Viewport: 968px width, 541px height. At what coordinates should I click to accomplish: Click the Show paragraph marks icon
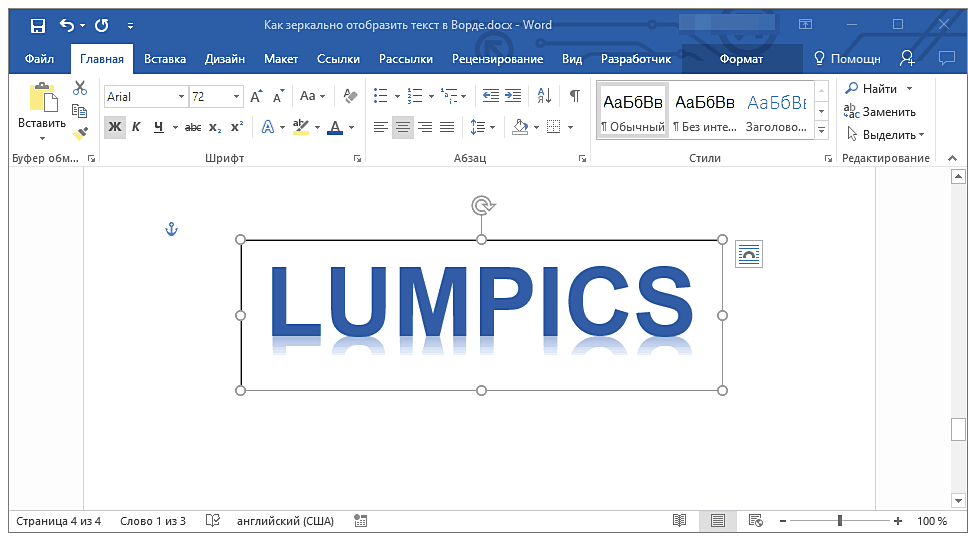click(574, 96)
